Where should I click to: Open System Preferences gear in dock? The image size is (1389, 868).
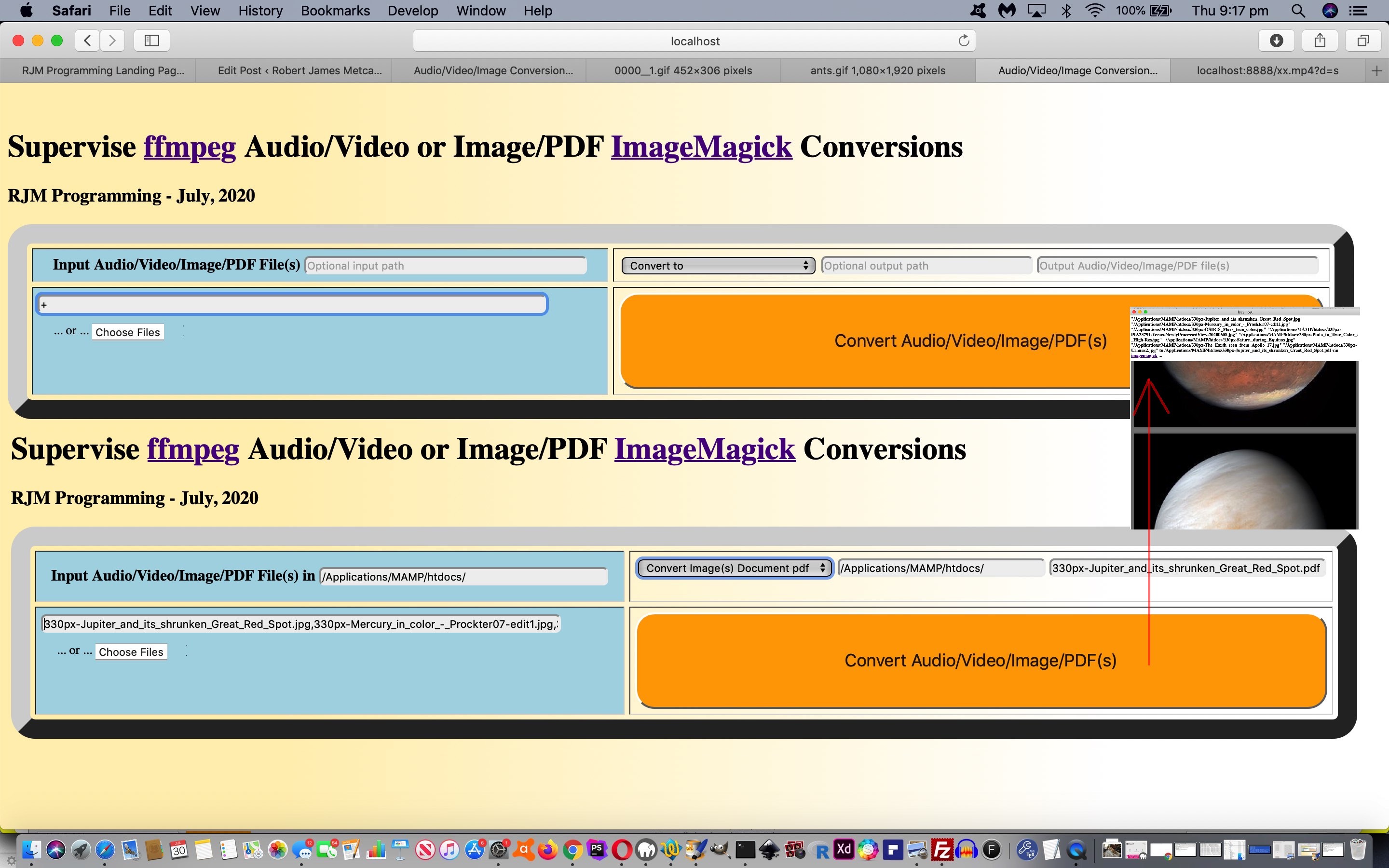(499, 849)
